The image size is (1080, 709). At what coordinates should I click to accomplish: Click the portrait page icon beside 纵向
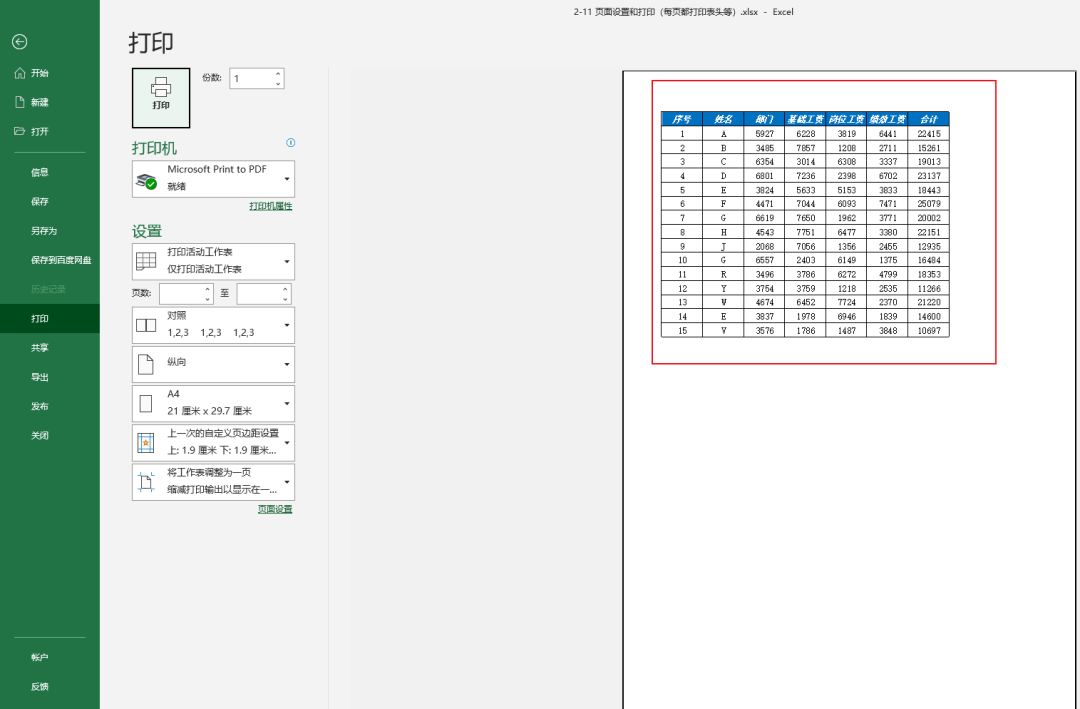pos(146,364)
